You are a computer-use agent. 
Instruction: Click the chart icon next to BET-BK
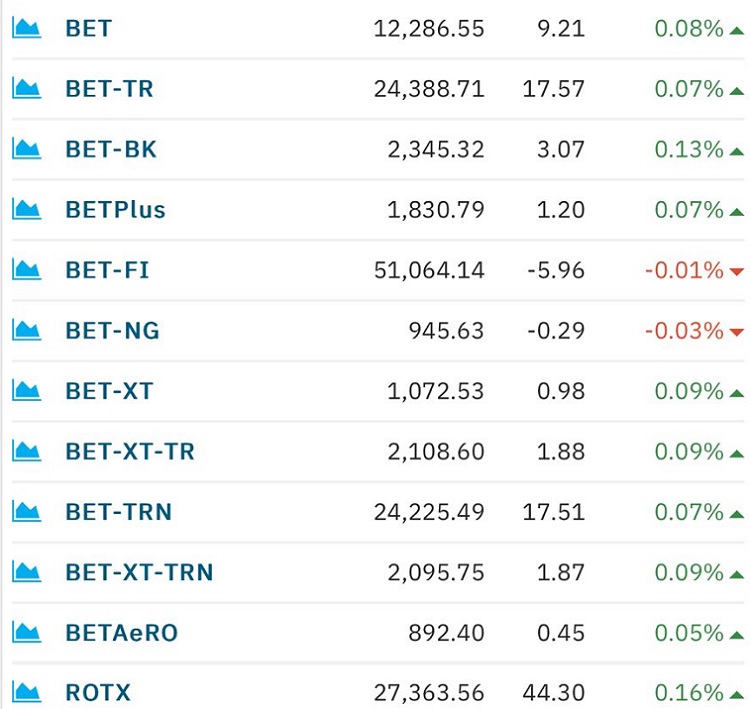point(26,149)
